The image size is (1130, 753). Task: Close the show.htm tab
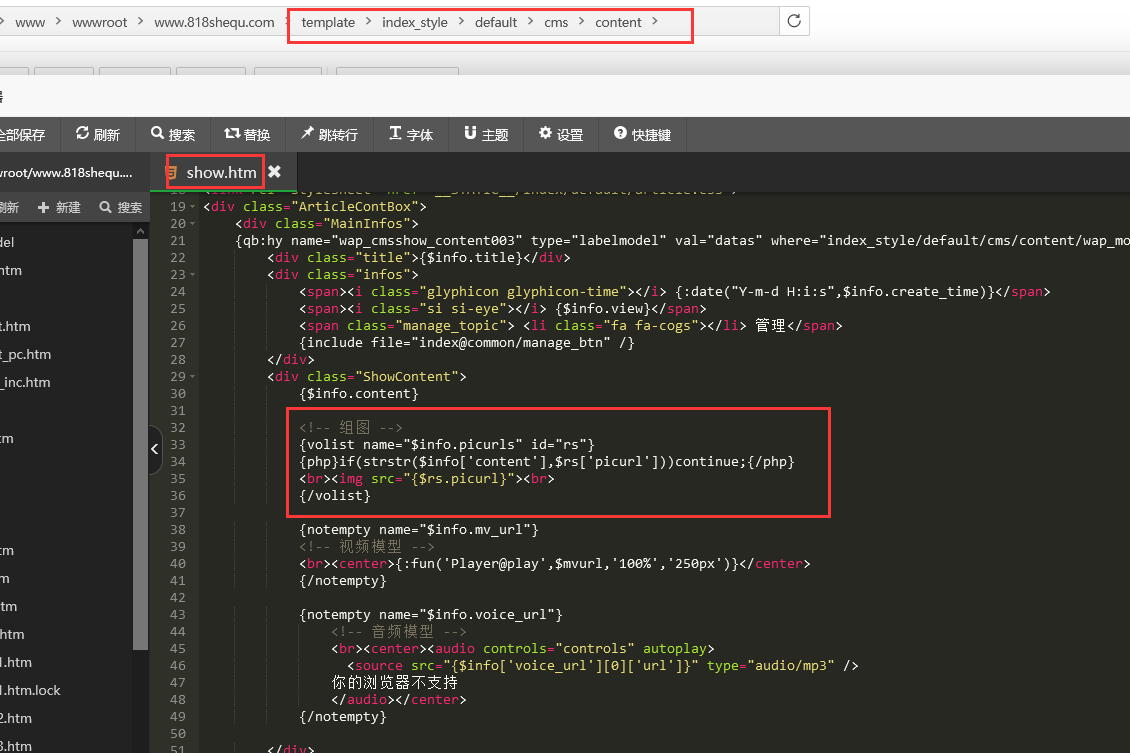point(274,172)
